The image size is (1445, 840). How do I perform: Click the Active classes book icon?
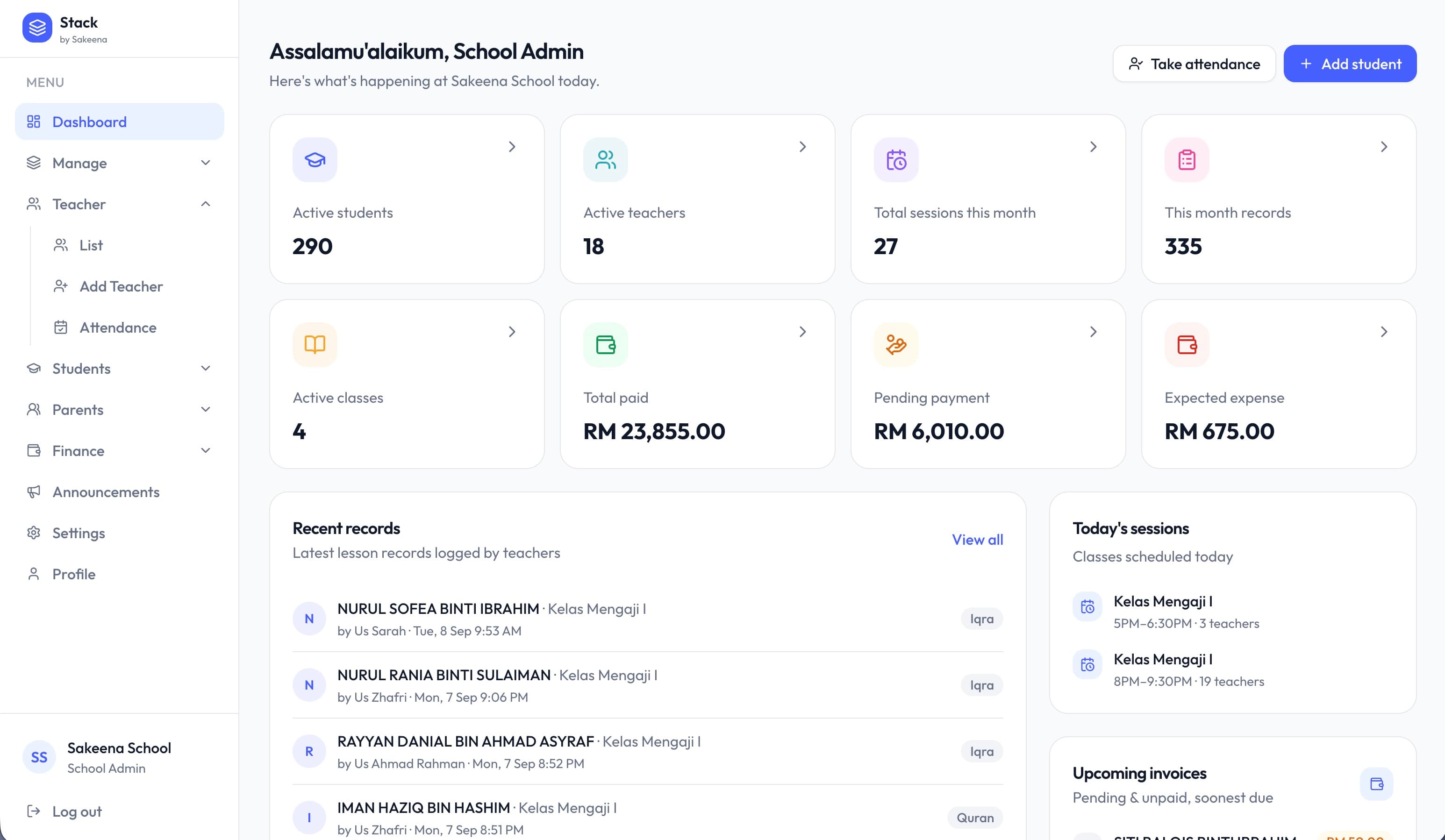click(315, 345)
